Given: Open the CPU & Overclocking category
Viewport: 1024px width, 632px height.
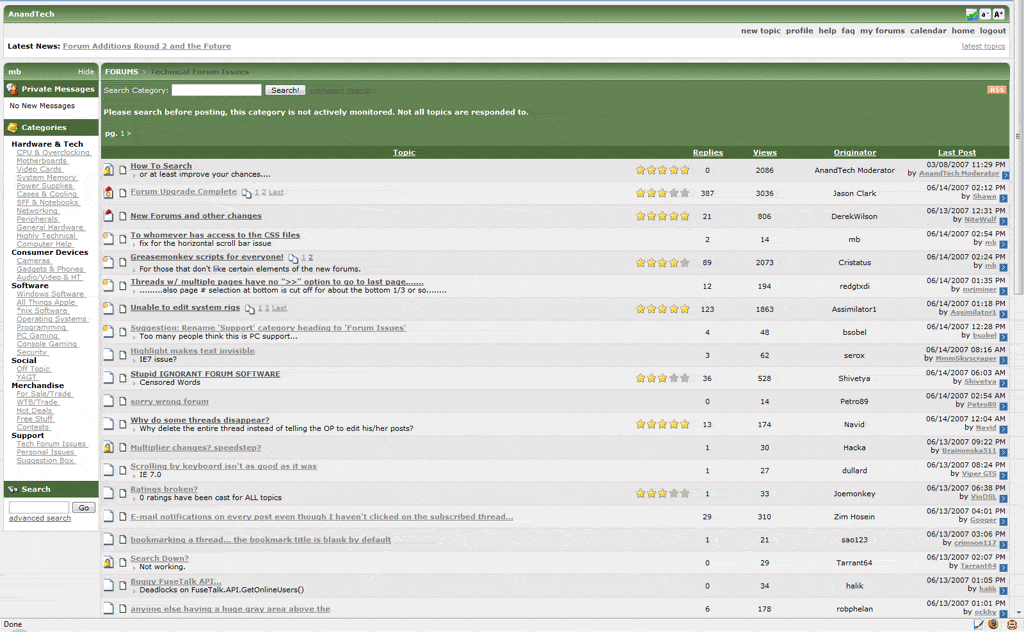Looking at the screenshot, I should point(54,153).
